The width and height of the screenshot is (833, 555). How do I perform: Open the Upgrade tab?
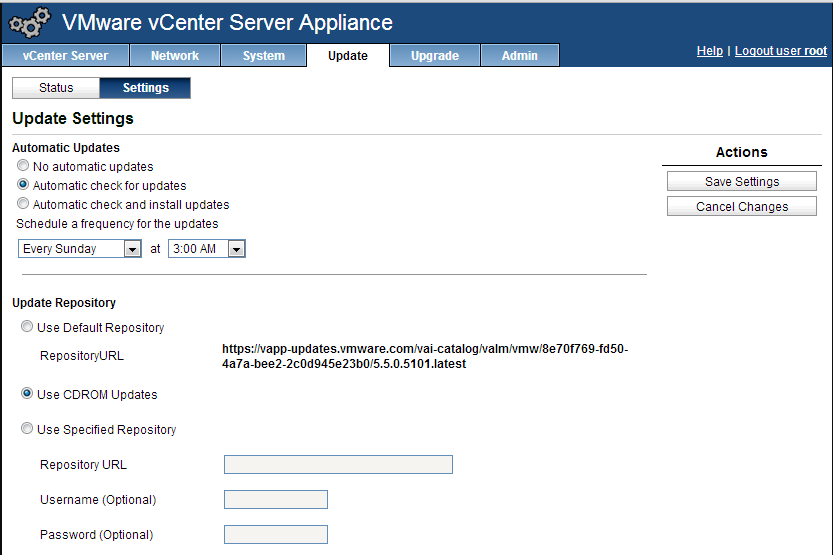tap(435, 56)
